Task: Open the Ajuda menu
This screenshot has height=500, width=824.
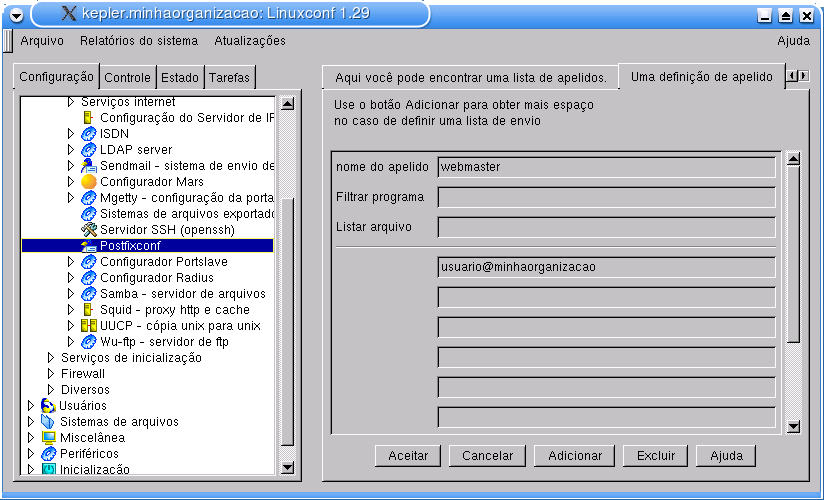Action: (x=794, y=41)
